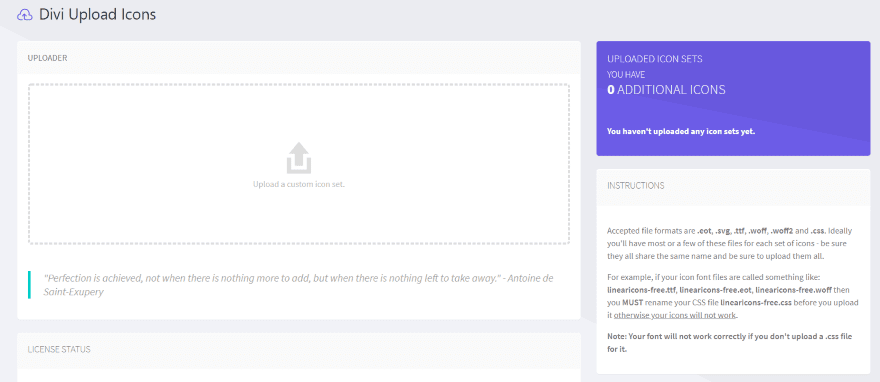Click the UPLOADED ICON SETS heading
Screen dimensions: 880x382
tap(654, 58)
